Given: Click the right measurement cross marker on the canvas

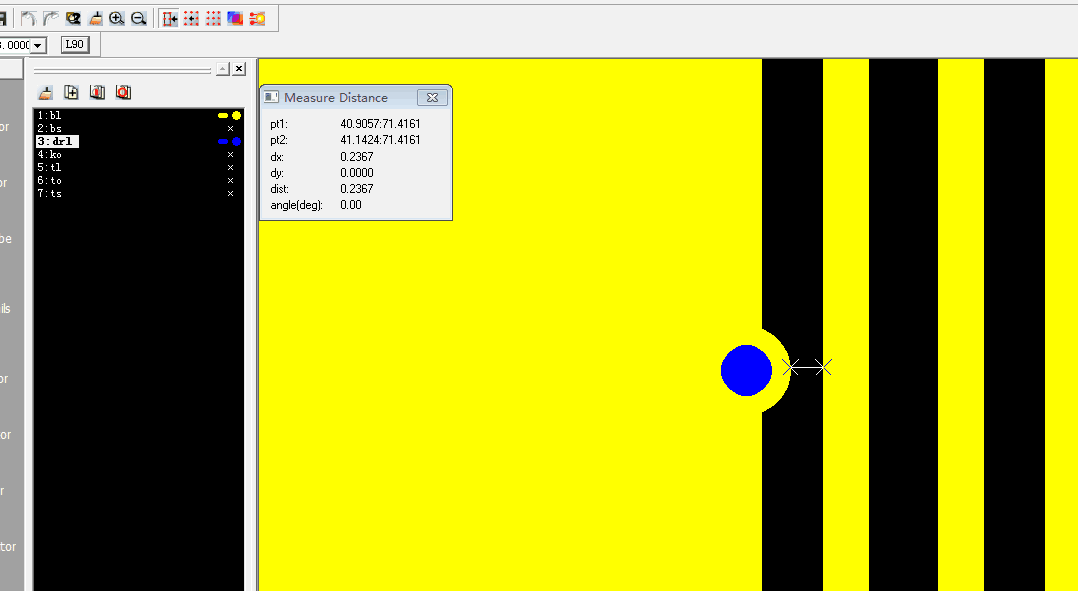Looking at the screenshot, I should (824, 368).
